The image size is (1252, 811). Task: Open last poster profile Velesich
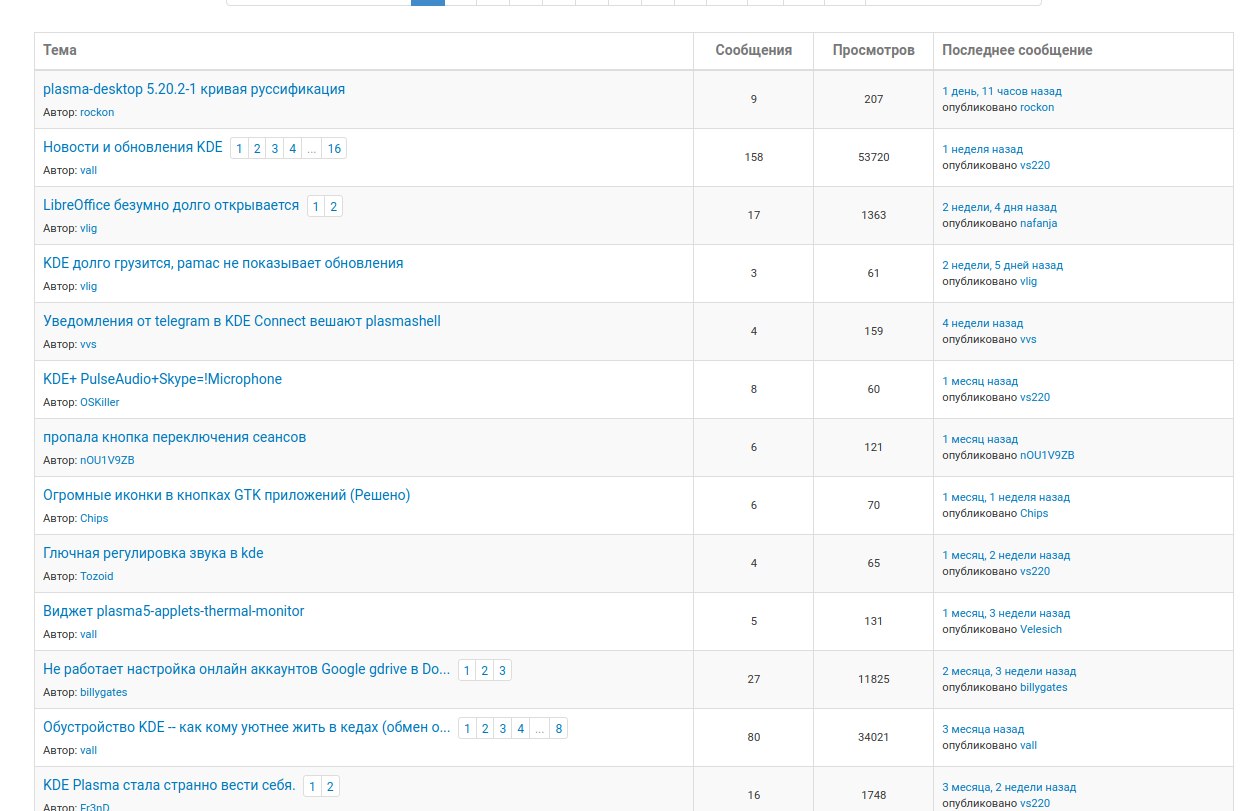1041,629
